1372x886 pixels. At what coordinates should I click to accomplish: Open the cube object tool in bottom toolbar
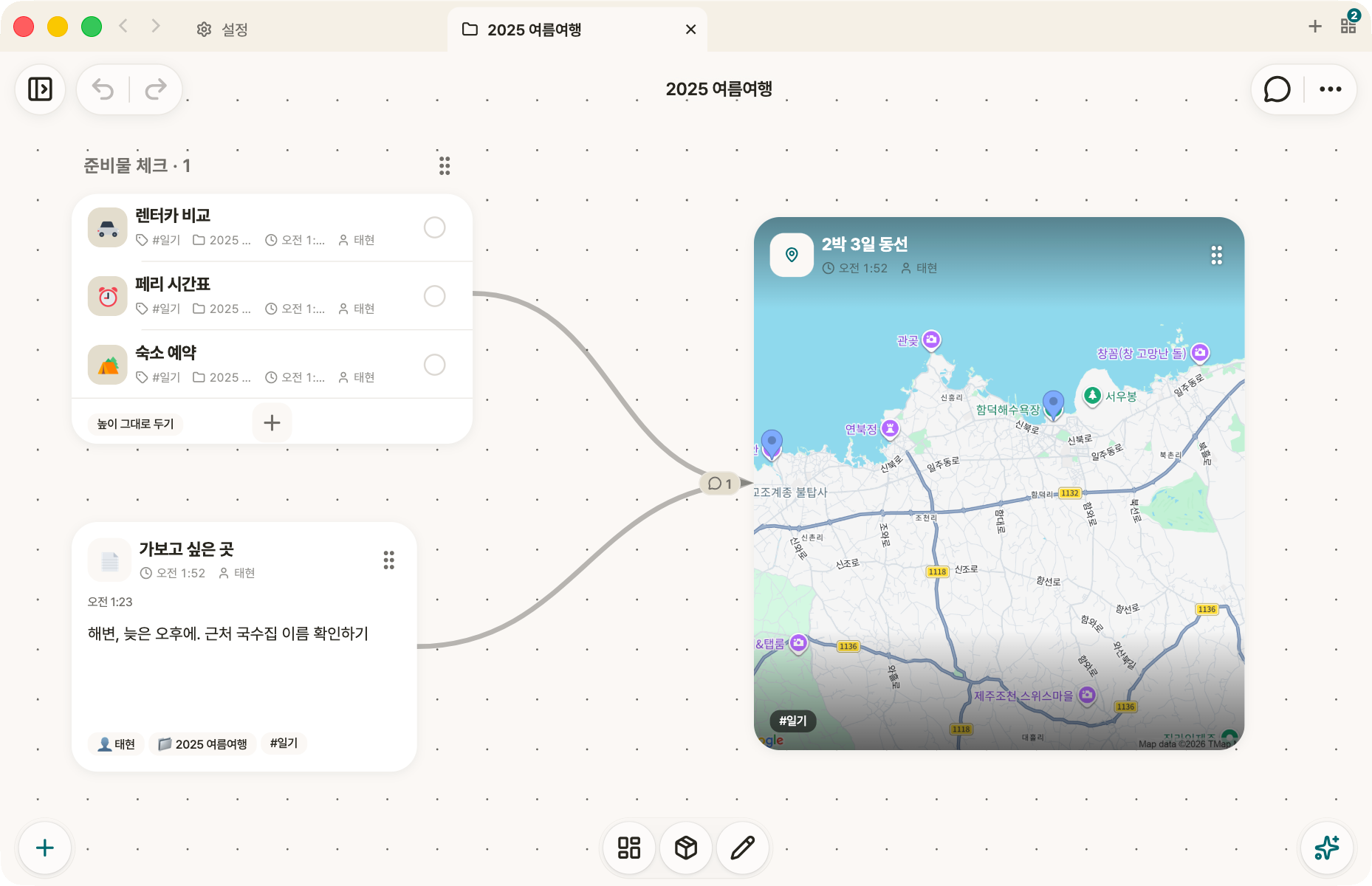click(x=686, y=848)
